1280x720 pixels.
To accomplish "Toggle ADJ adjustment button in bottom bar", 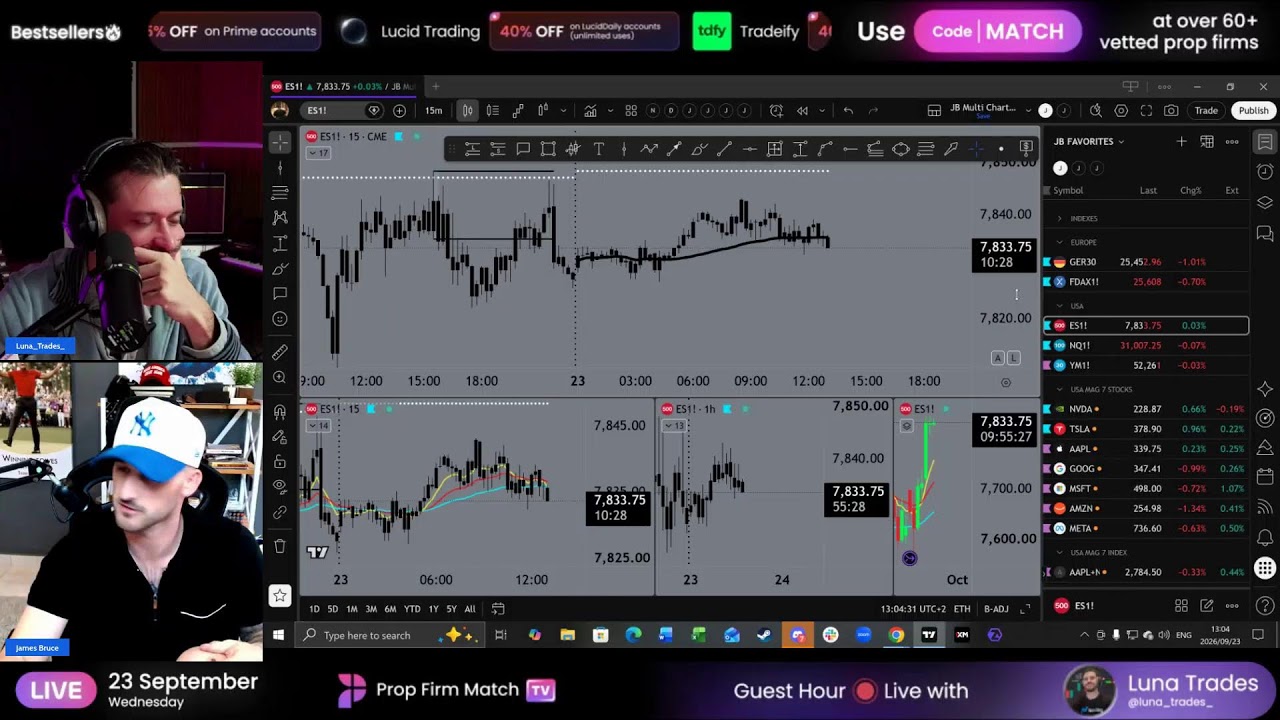I will point(996,609).
